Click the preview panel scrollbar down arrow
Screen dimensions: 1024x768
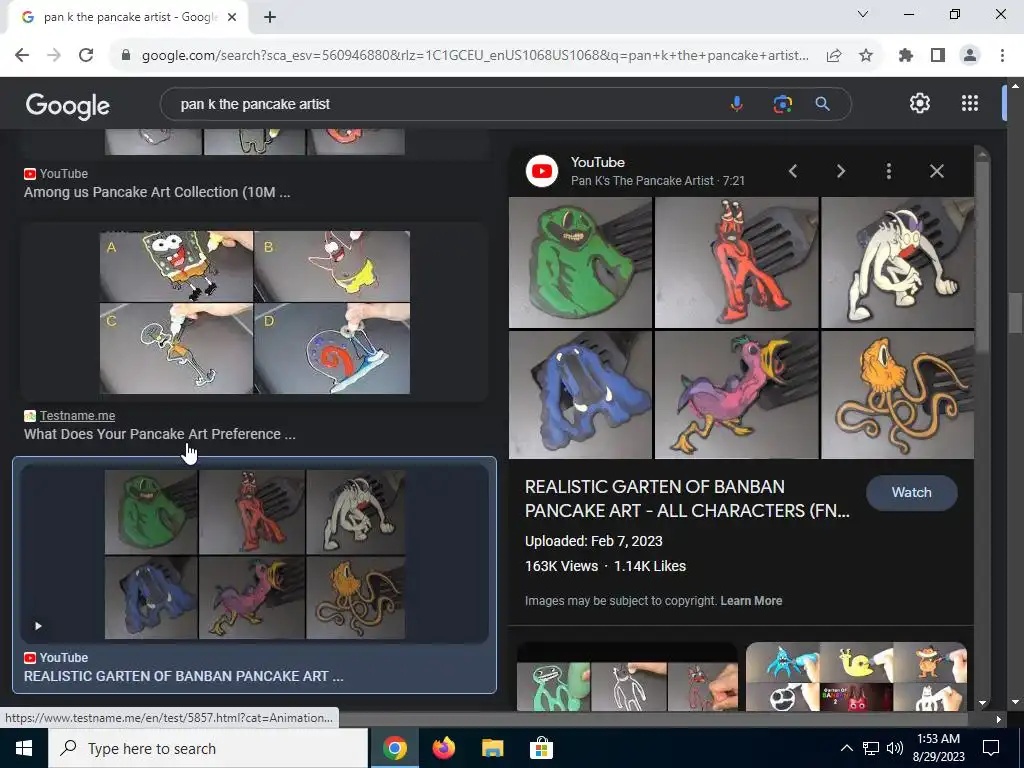(x=982, y=704)
